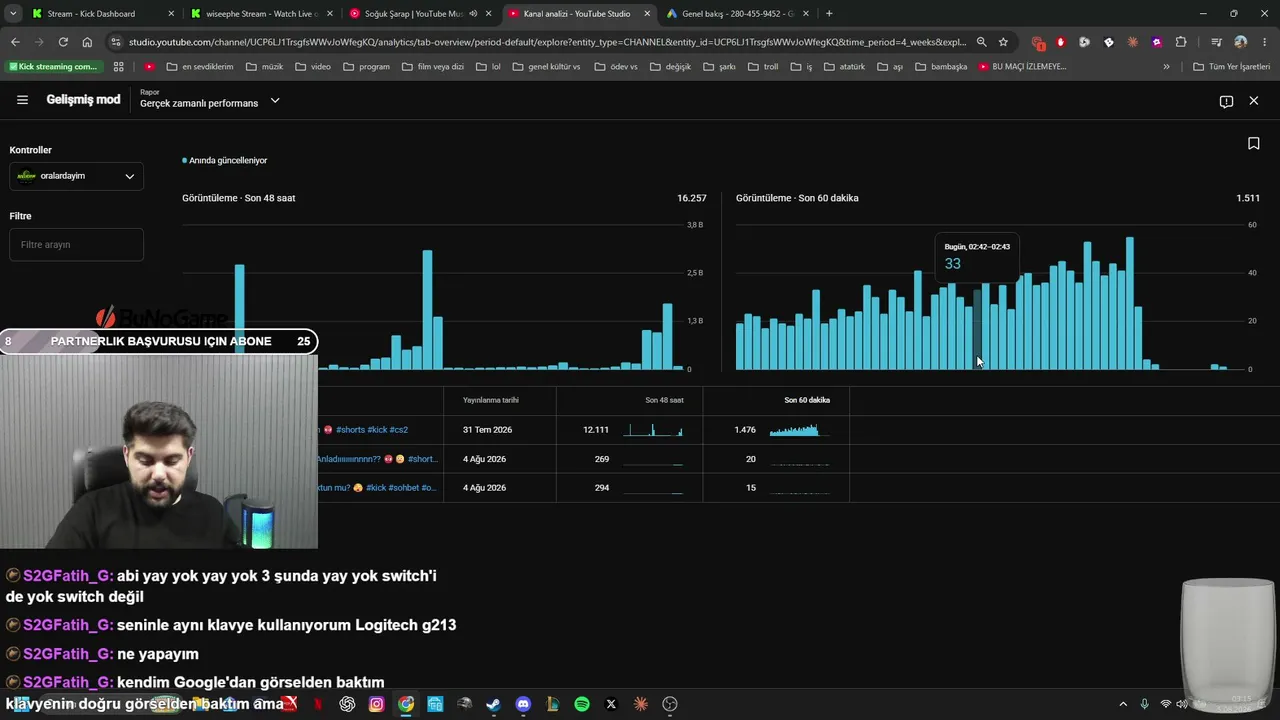Close the Gelişmiş mod analytics panel
Screen dimensions: 1280x720
[x=1254, y=101]
